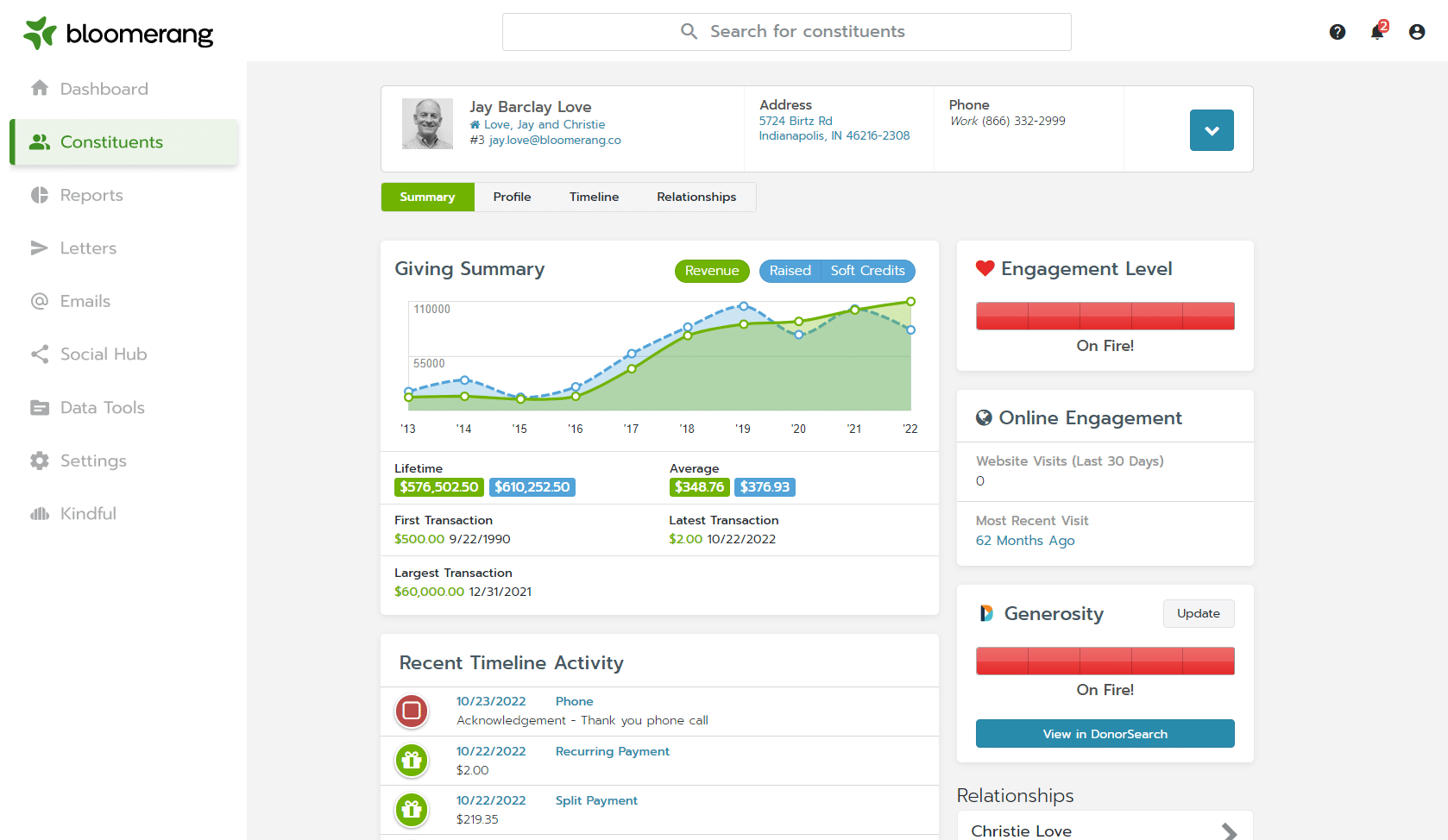Click the Kindful bars icon
Screen dimensions: 1448x840
[x=40, y=514]
